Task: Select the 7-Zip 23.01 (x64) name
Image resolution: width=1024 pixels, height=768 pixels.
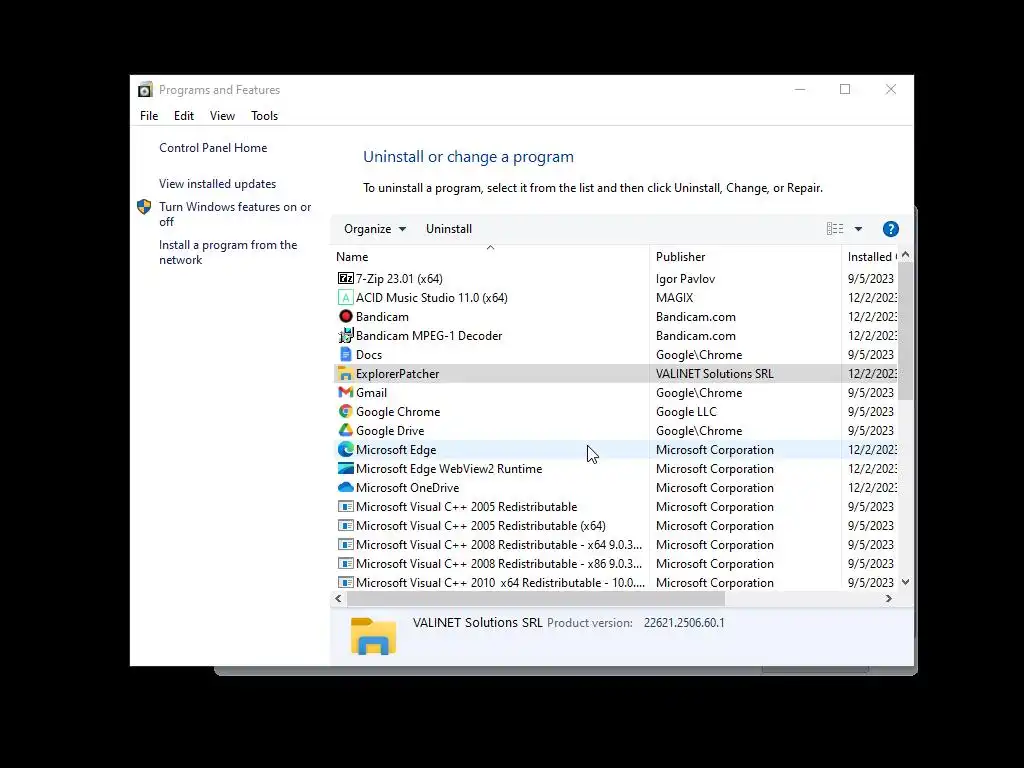Action: coord(399,278)
